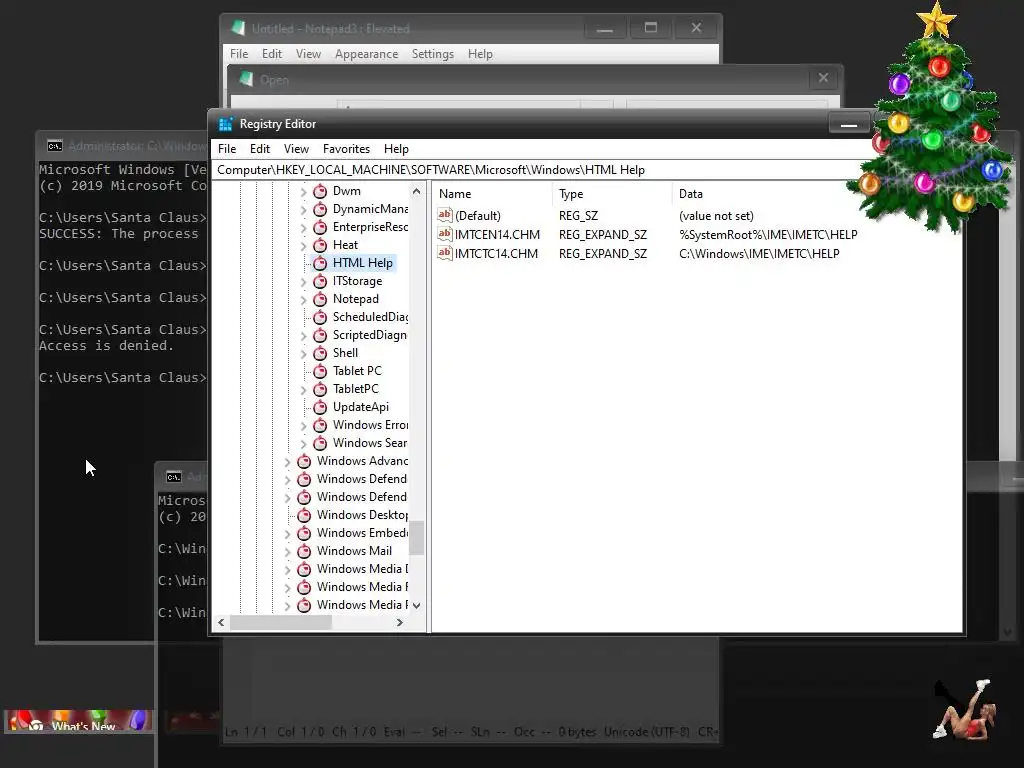Open the Favorites menu

click(x=346, y=149)
